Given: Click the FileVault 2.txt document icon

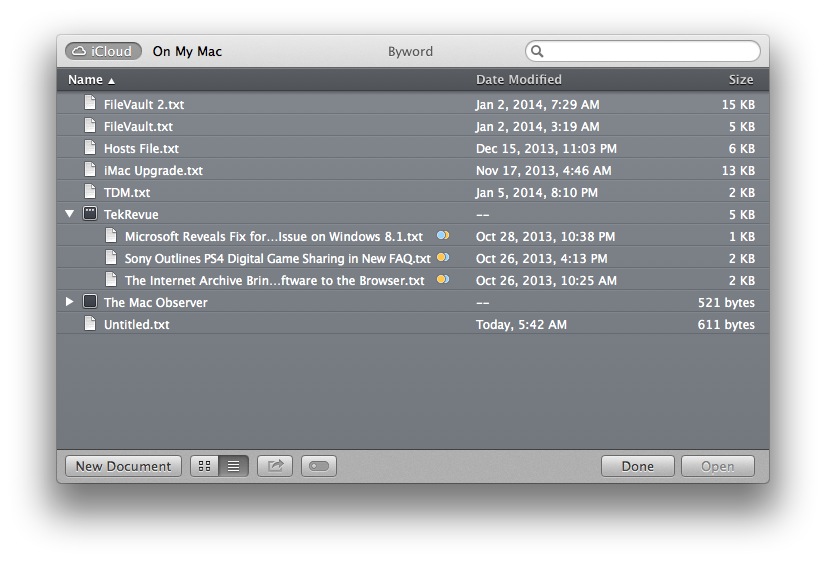Looking at the screenshot, I should (x=90, y=103).
